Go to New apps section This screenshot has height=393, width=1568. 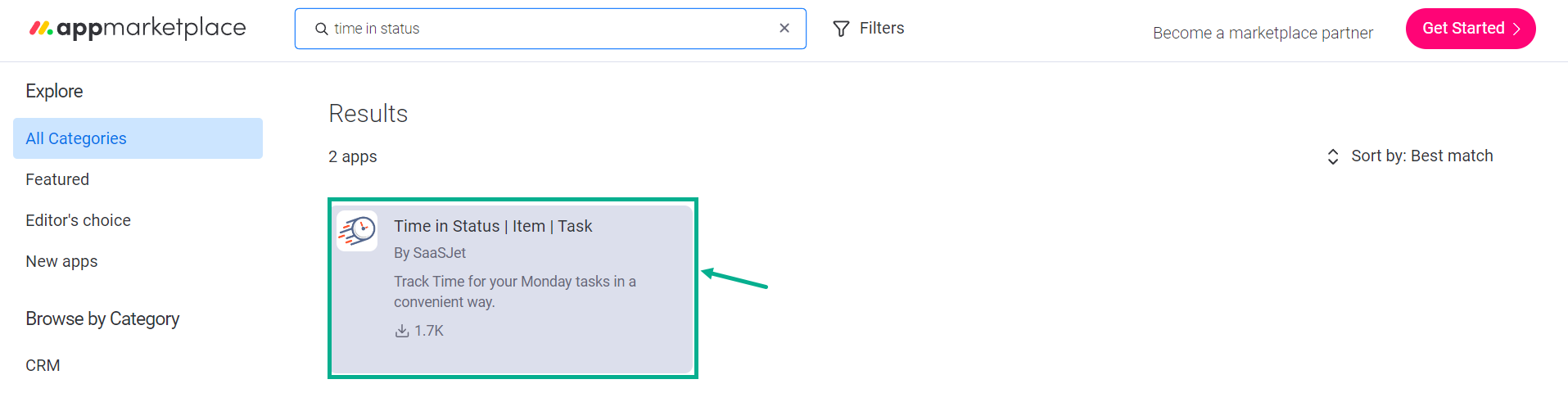(61, 261)
